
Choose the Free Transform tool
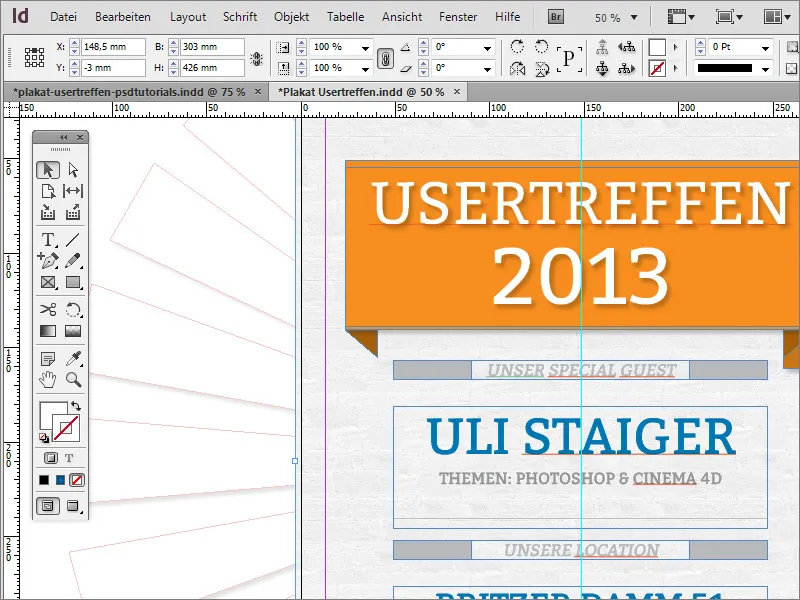click(73, 309)
